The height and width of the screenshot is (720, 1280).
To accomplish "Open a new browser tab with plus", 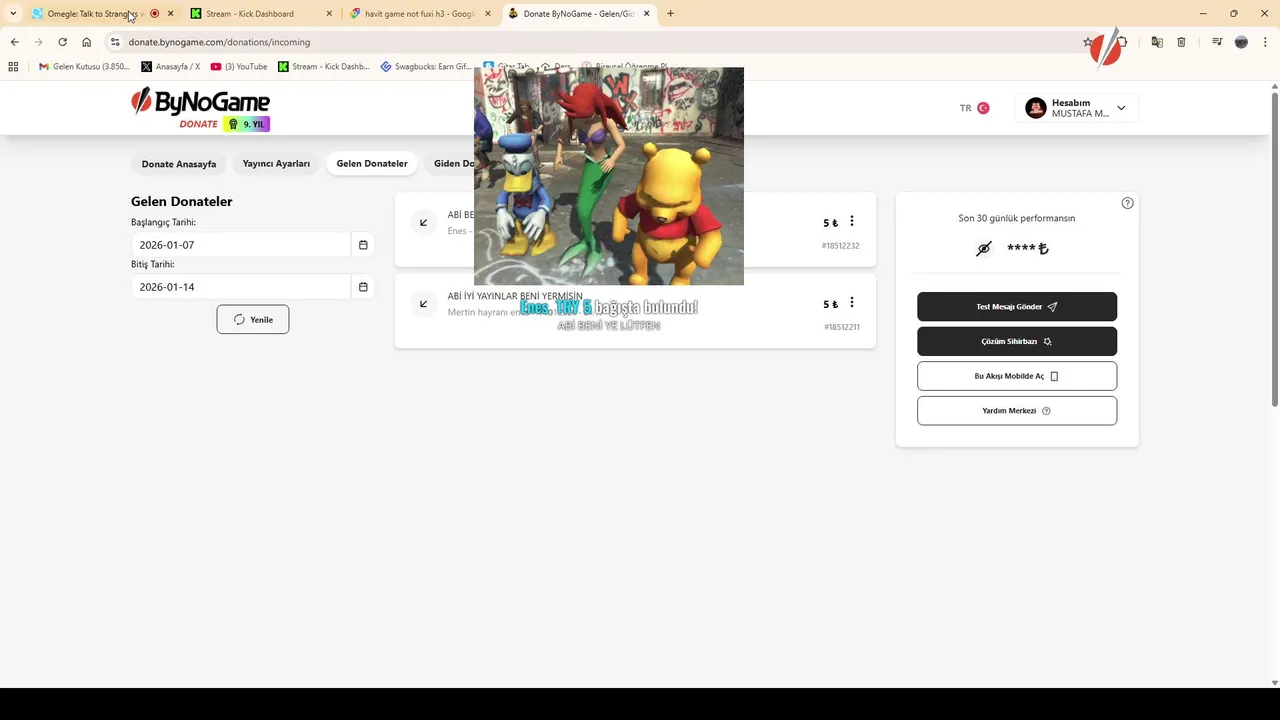I will (670, 14).
